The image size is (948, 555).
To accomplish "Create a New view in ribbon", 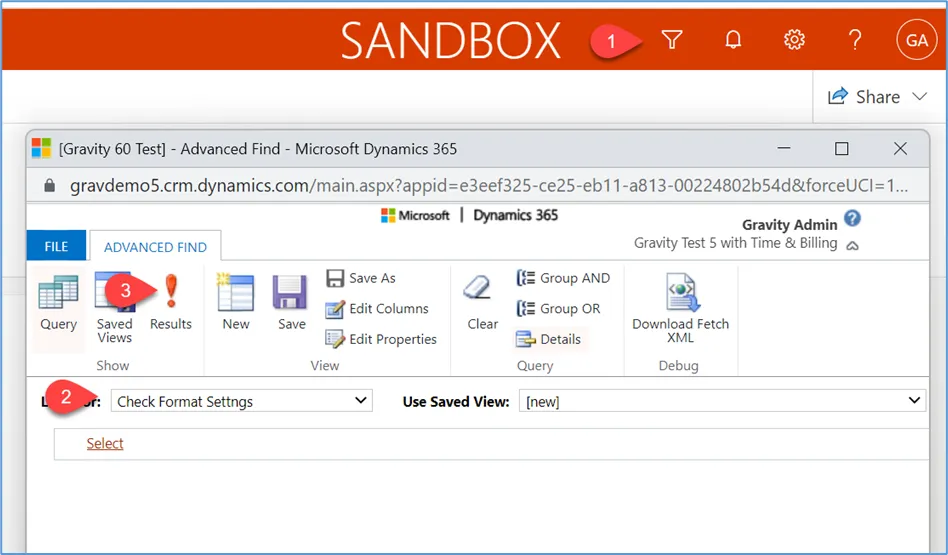I will pyautogui.click(x=236, y=303).
